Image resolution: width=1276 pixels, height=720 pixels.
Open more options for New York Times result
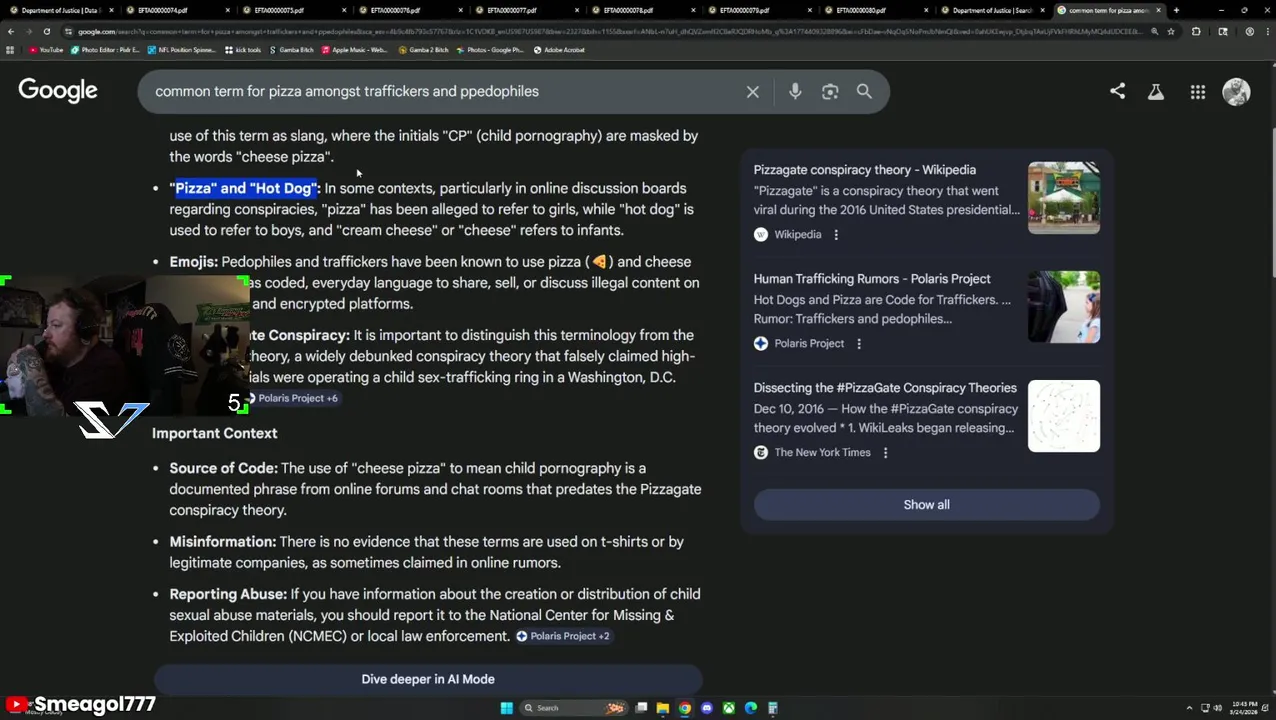pyautogui.click(x=885, y=453)
